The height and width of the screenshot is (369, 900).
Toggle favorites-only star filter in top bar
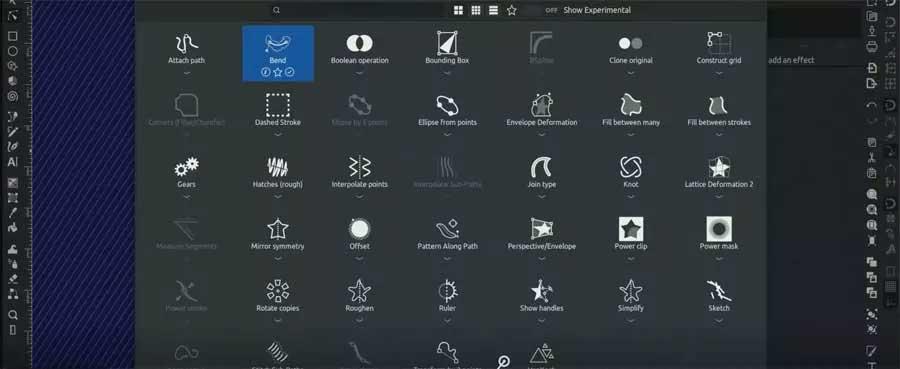[x=511, y=10]
